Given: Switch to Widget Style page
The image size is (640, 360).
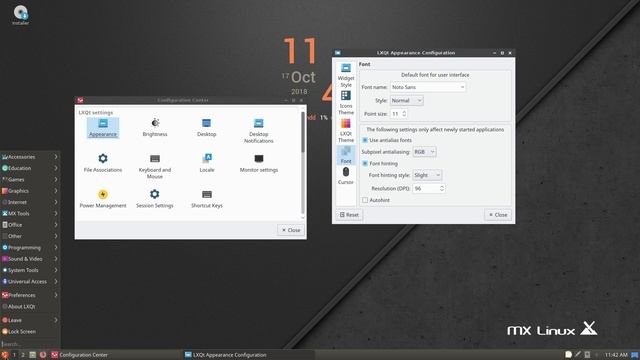Looking at the screenshot, I should tap(346, 75).
